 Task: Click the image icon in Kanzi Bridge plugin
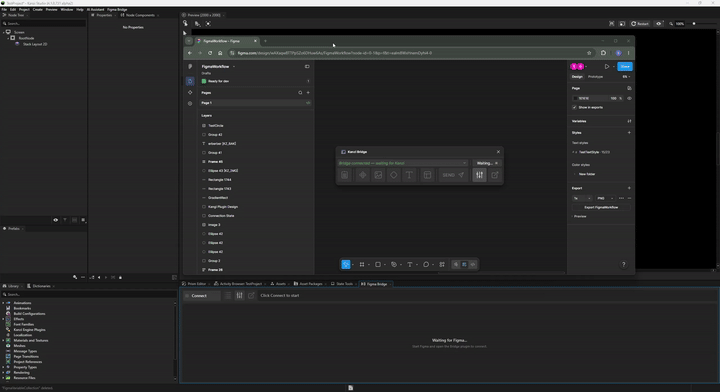pos(378,175)
